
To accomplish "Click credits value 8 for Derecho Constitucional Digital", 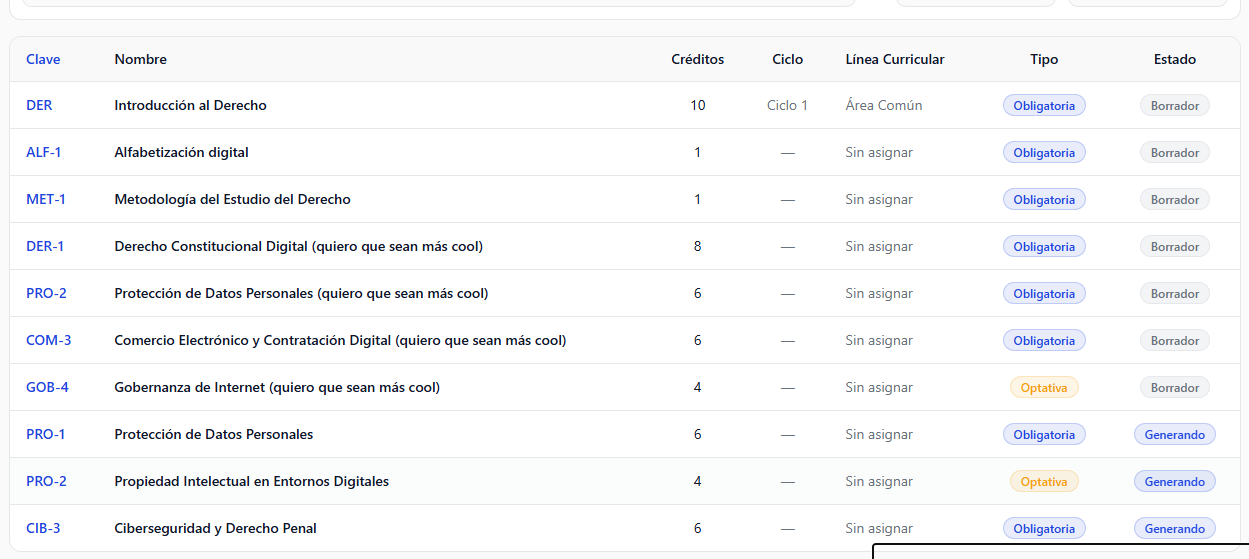I will pos(698,246).
